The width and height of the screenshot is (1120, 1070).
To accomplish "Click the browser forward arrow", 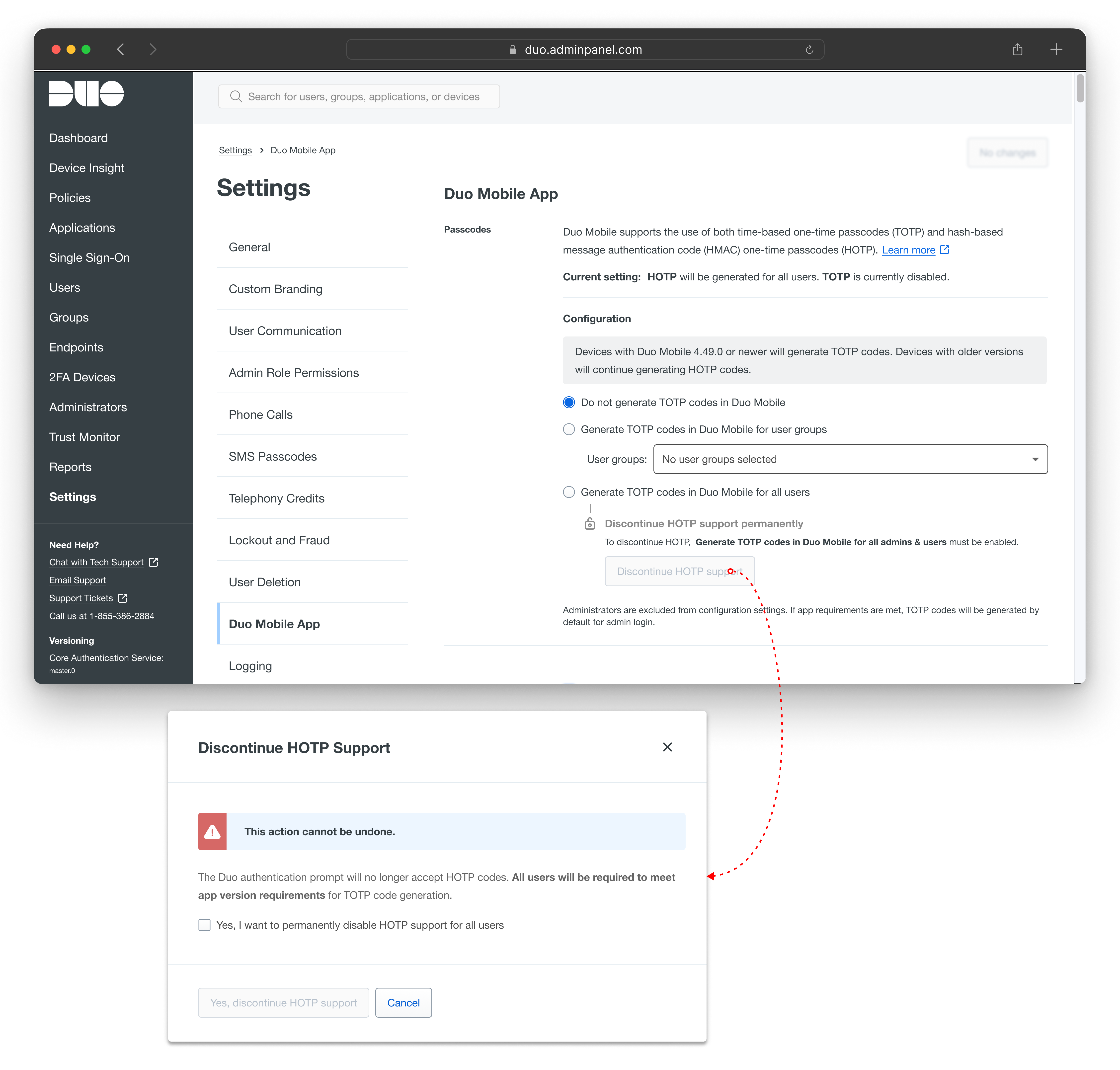I will point(152,50).
